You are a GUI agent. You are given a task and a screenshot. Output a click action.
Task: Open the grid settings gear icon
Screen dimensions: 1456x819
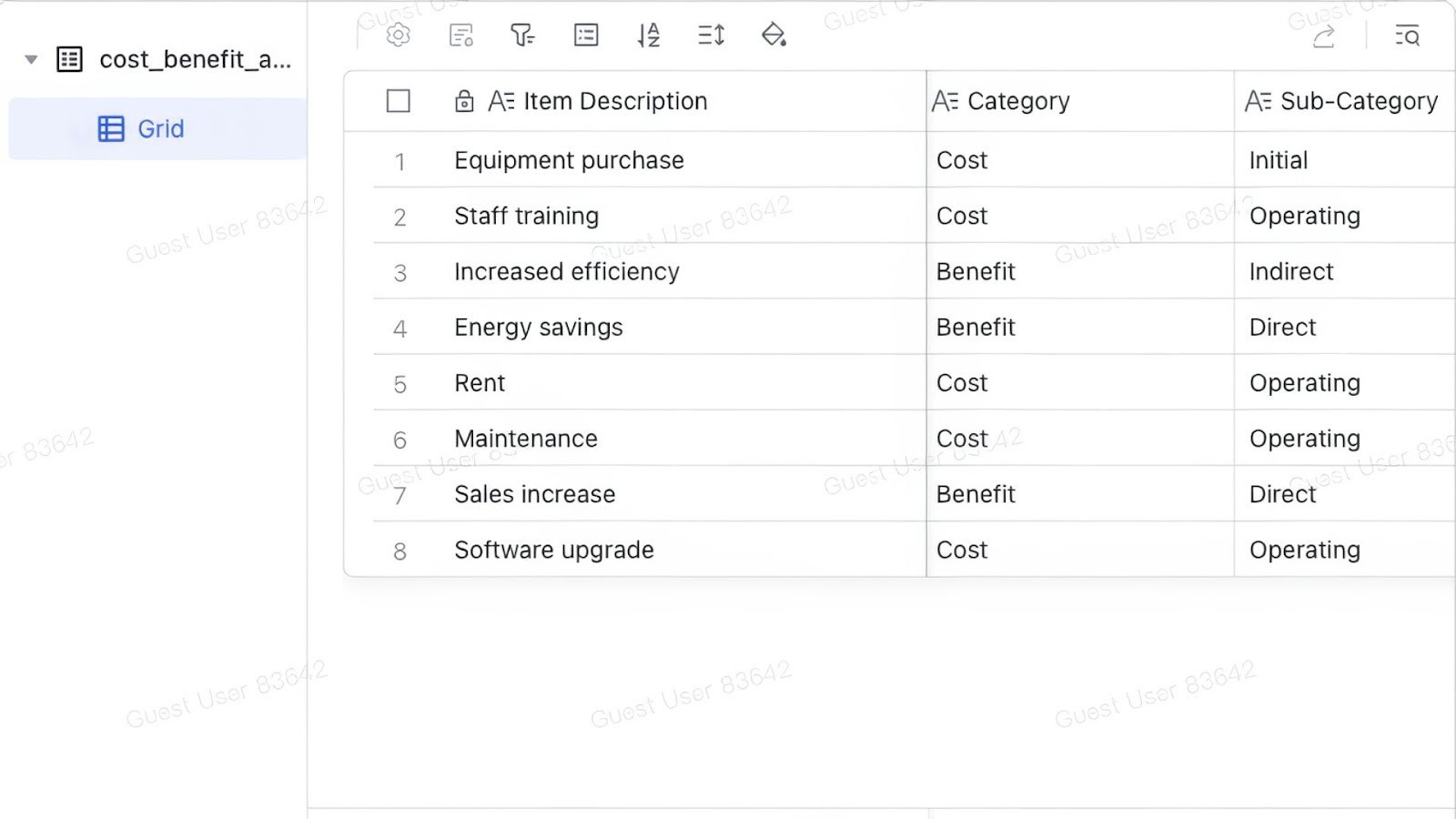[397, 35]
